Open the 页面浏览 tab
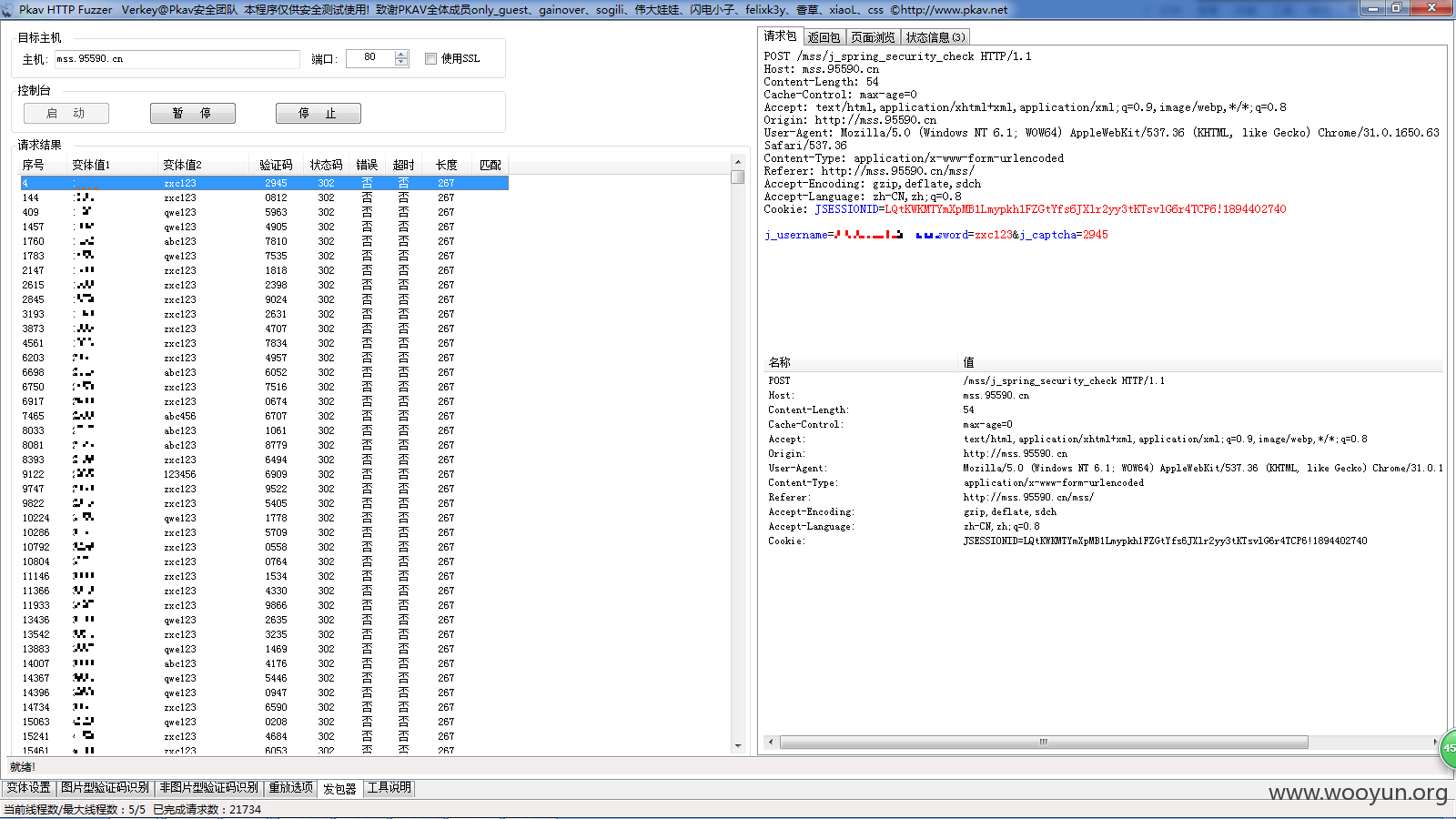 874,37
